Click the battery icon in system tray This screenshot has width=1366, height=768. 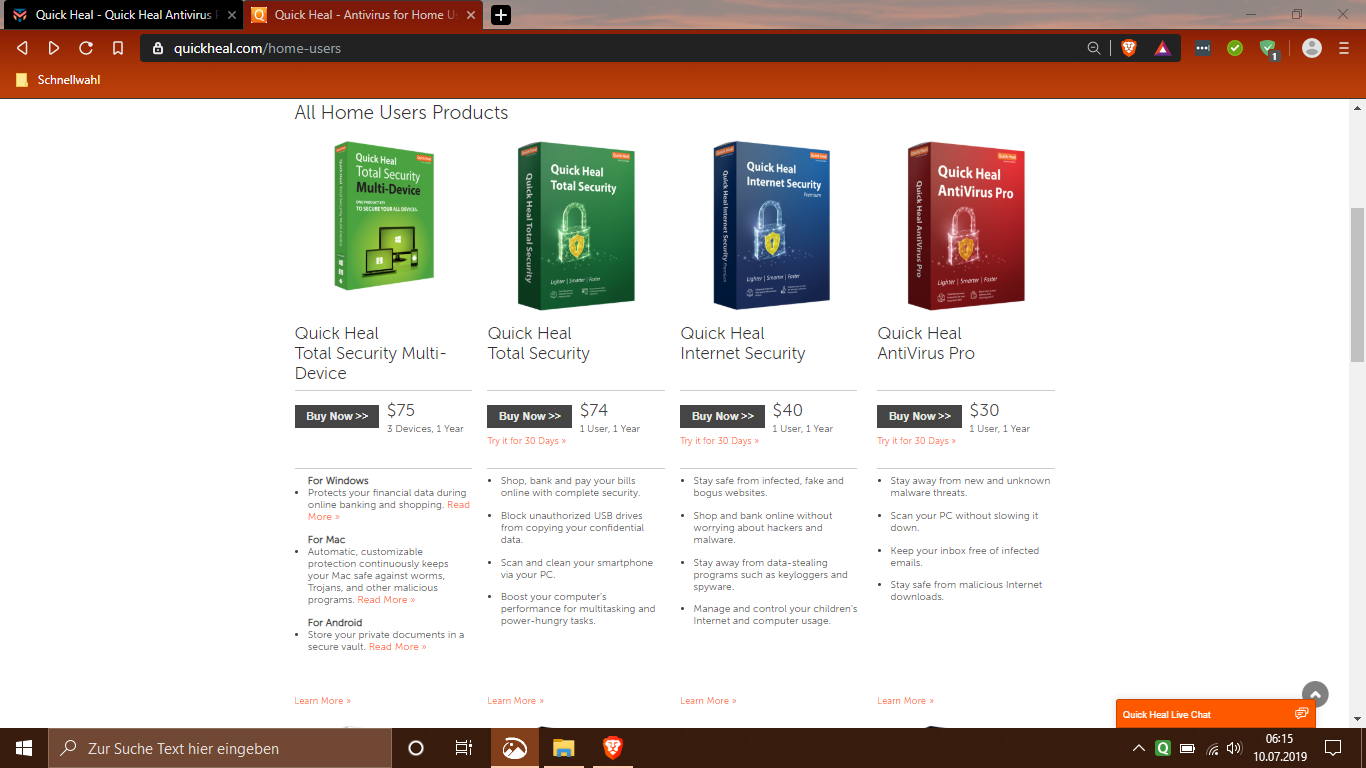tap(1187, 748)
